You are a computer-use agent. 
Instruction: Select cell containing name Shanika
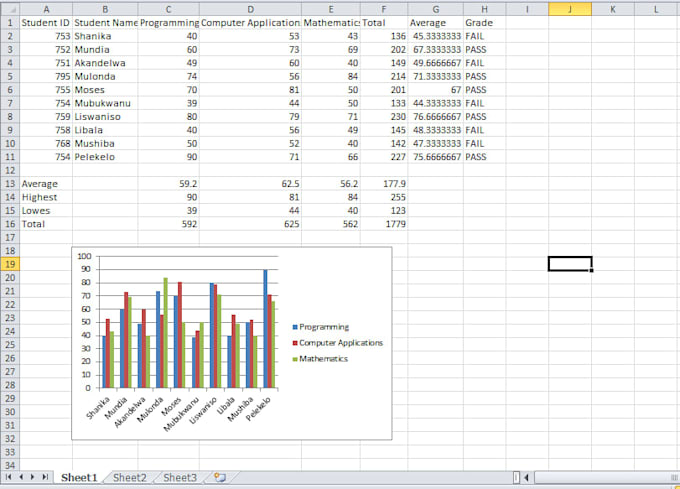coord(105,36)
